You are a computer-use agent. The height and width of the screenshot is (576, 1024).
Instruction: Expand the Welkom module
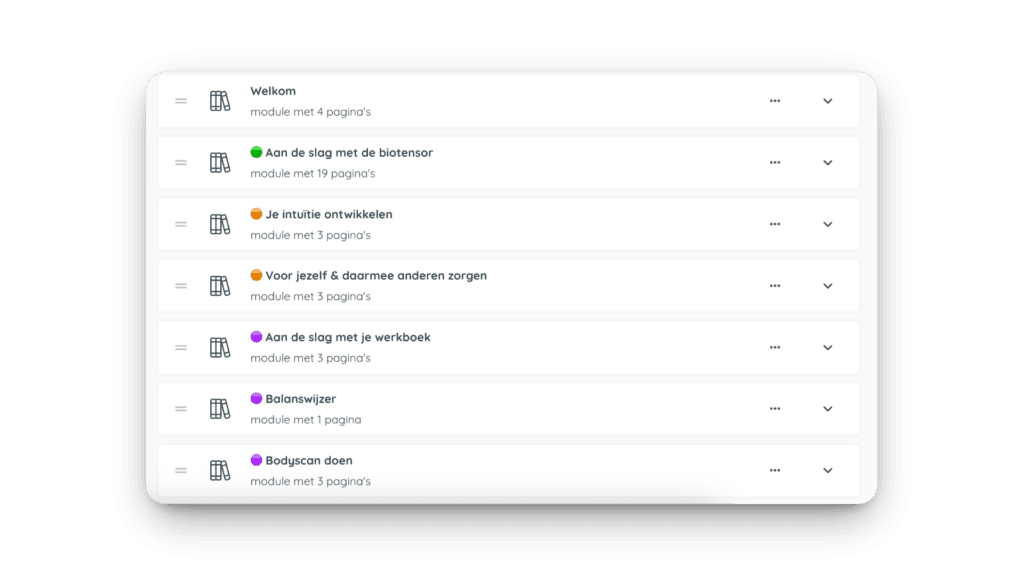point(828,101)
